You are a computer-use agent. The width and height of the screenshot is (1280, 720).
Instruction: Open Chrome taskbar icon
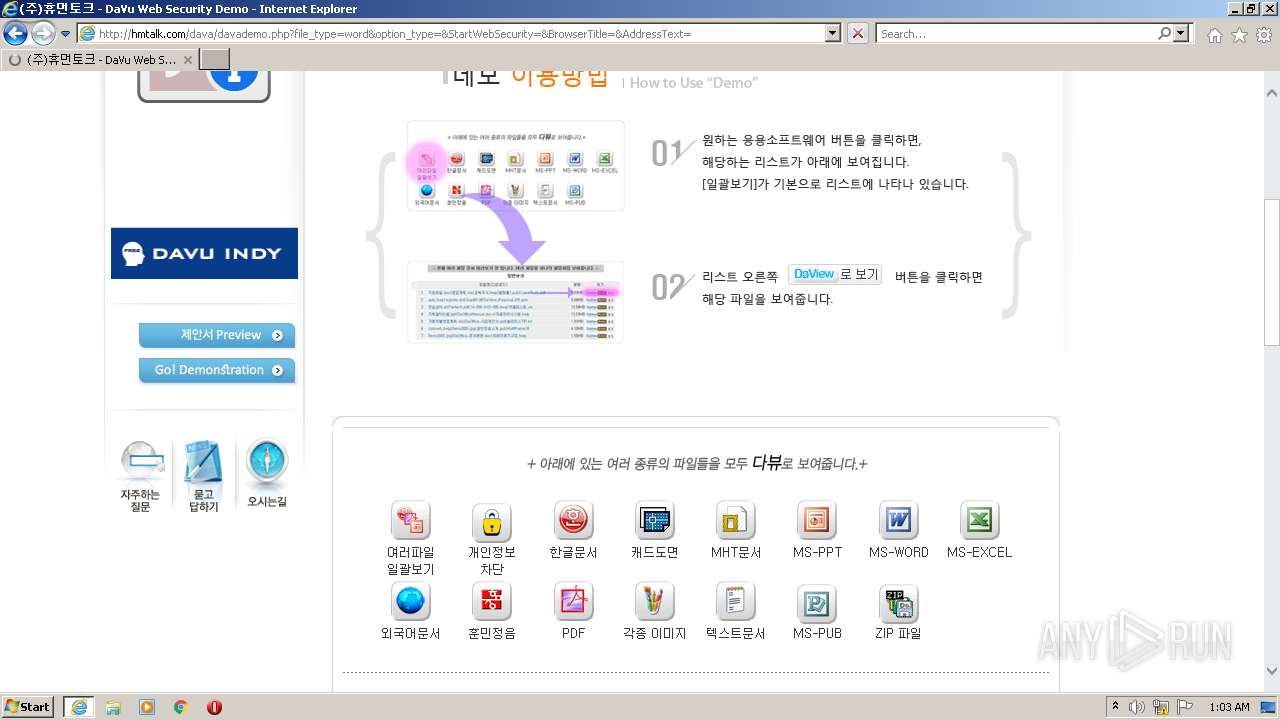point(180,706)
